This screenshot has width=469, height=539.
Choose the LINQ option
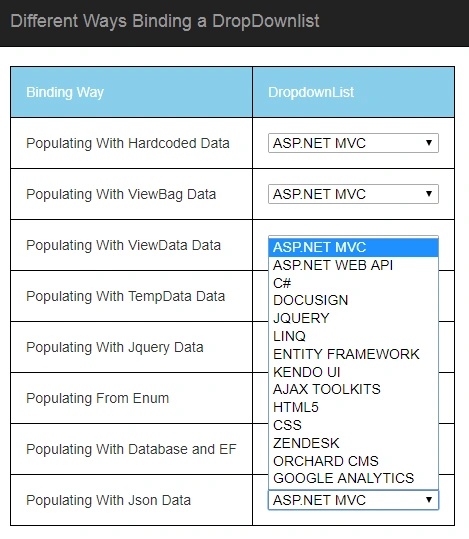pos(353,336)
